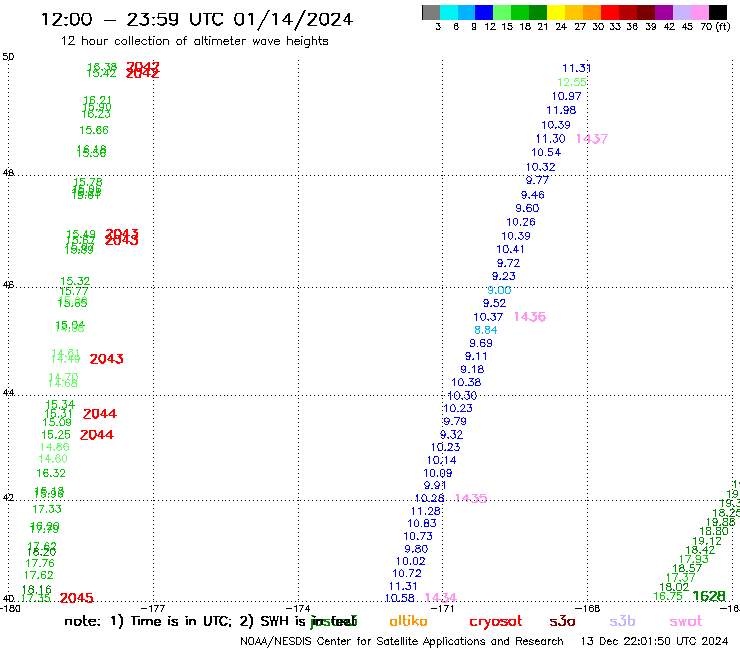Viewport: 740px width, 650px height.
Task: Click the blue 12 ft legend swatch
Action: (484, 12)
